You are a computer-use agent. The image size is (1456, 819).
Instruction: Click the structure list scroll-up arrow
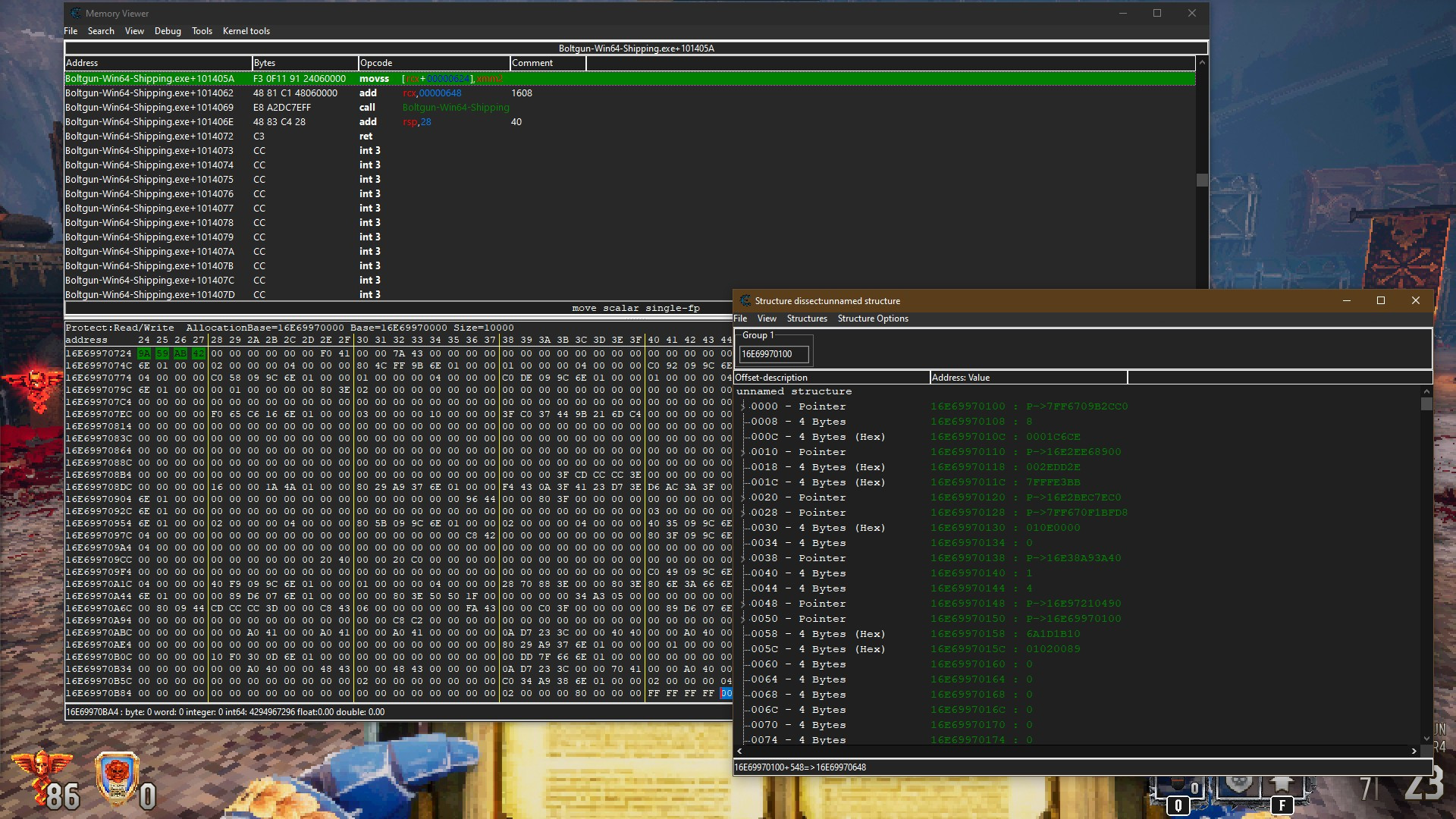click(1426, 391)
